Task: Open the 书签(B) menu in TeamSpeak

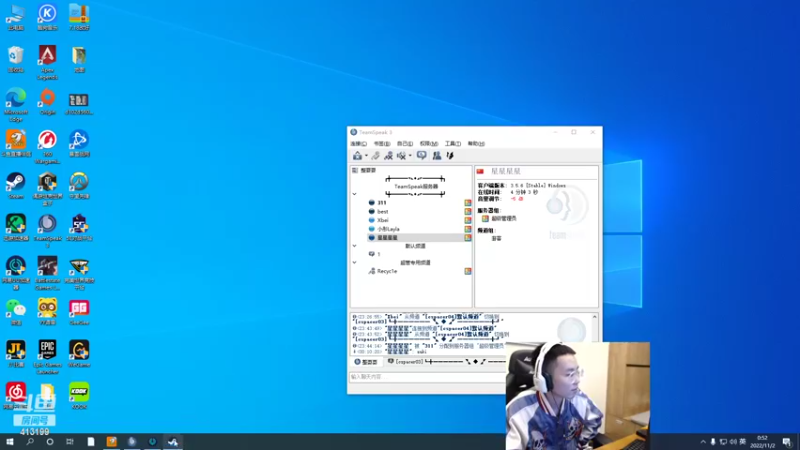Action: point(382,144)
